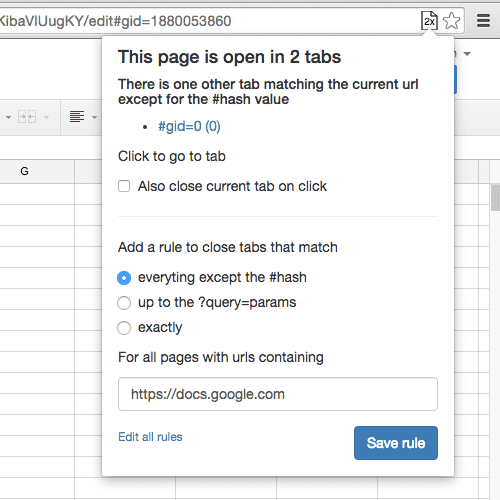Image resolution: width=500 pixels, height=500 pixels.
Task: Click the docs.google.com url input field
Action: pos(278,394)
